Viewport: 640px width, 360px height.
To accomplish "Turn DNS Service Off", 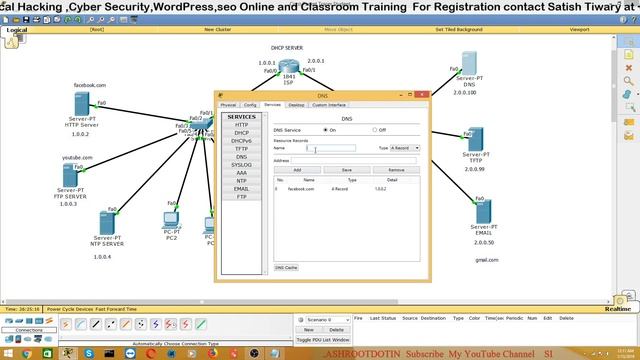I will 374,130.
